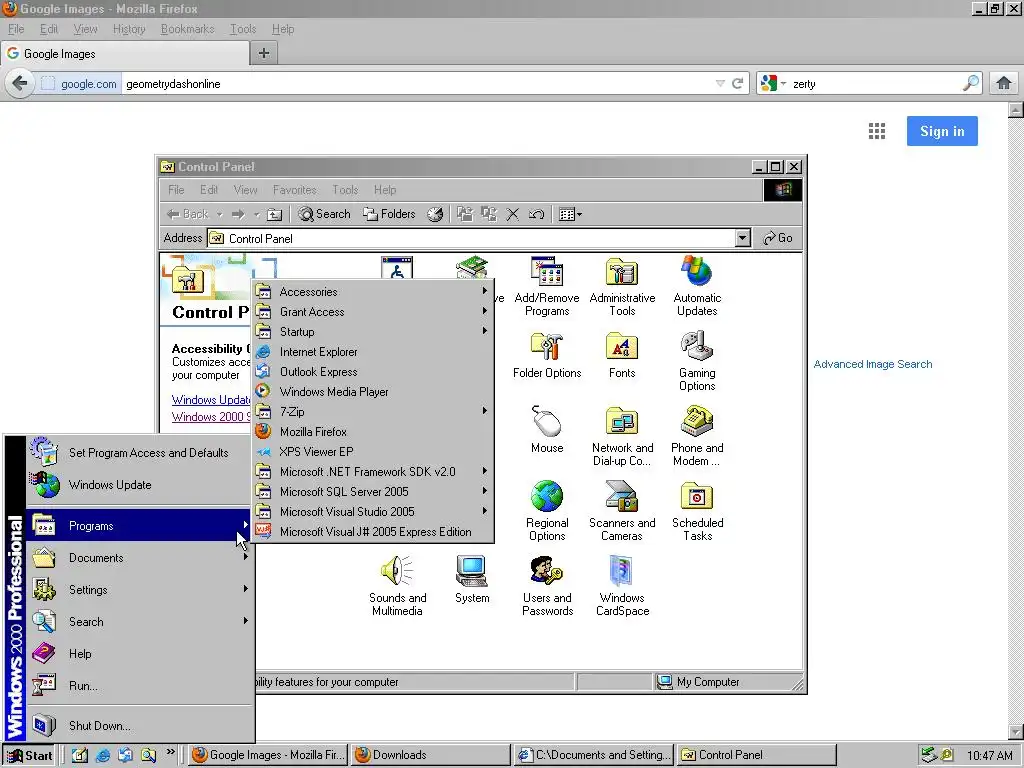Open the Views toolbar dropdown
The height and width of the screenshot is (768, 1024).
coord(570,214)
